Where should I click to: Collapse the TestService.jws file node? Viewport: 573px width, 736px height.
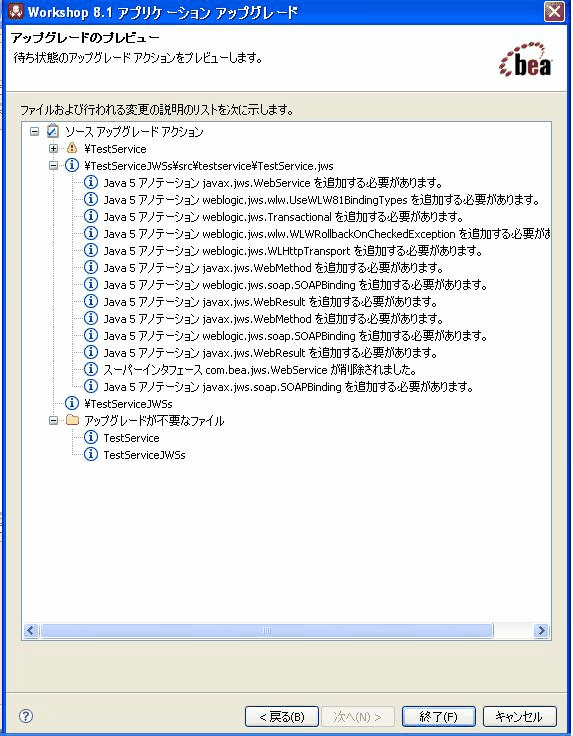53,166
